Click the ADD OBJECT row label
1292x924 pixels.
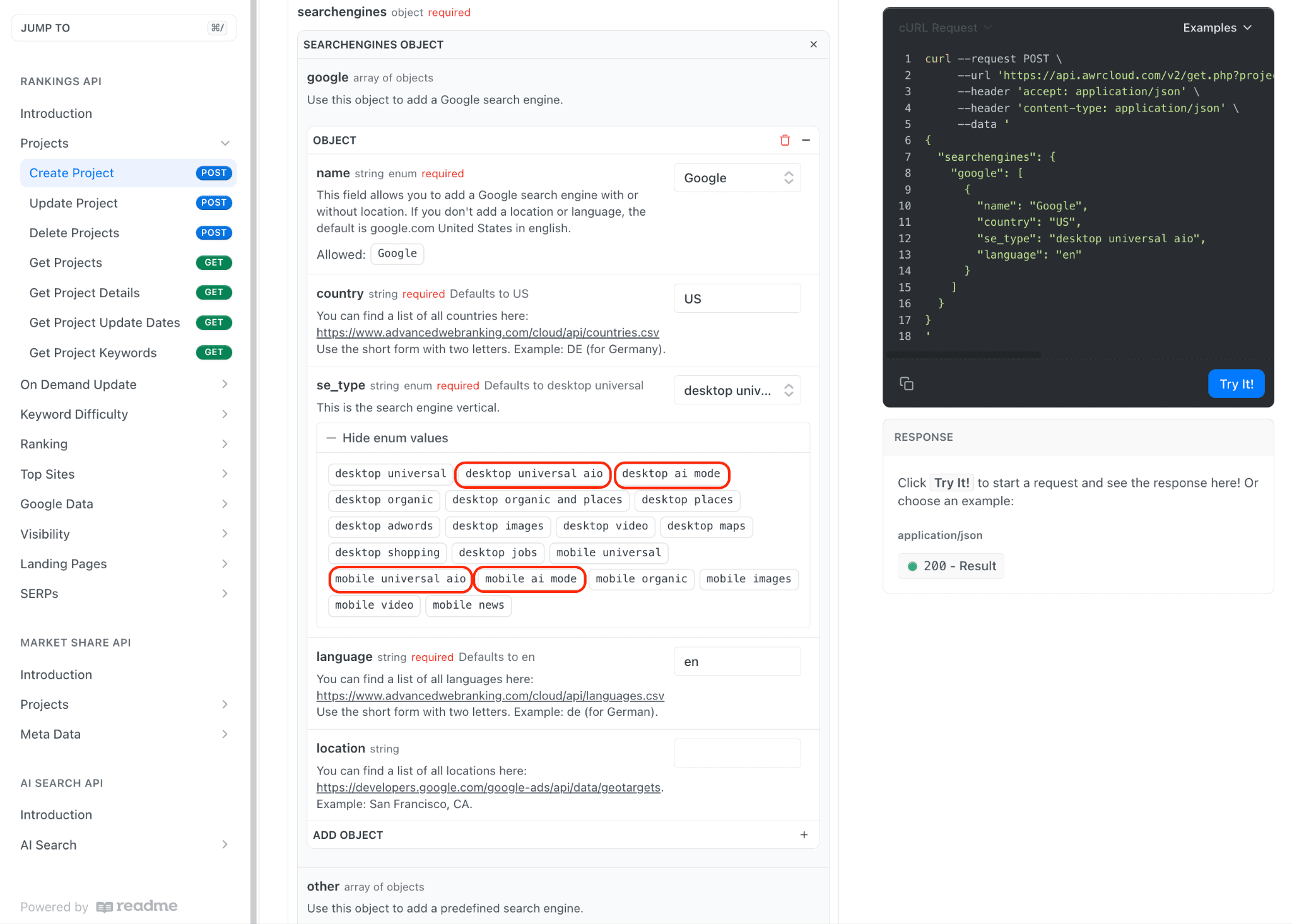pos(348,834)
